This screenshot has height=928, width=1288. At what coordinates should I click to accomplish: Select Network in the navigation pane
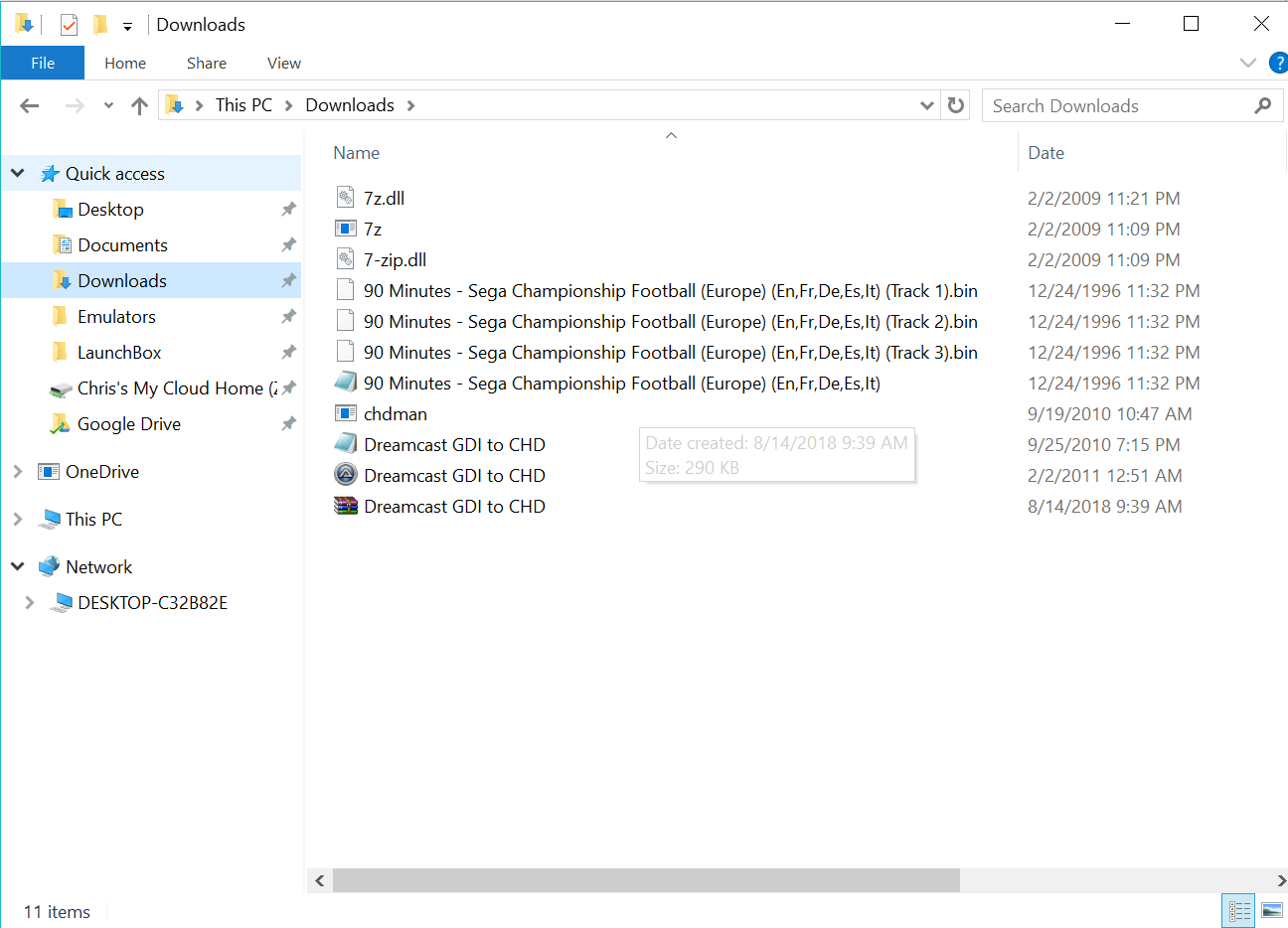pos(99,567)
